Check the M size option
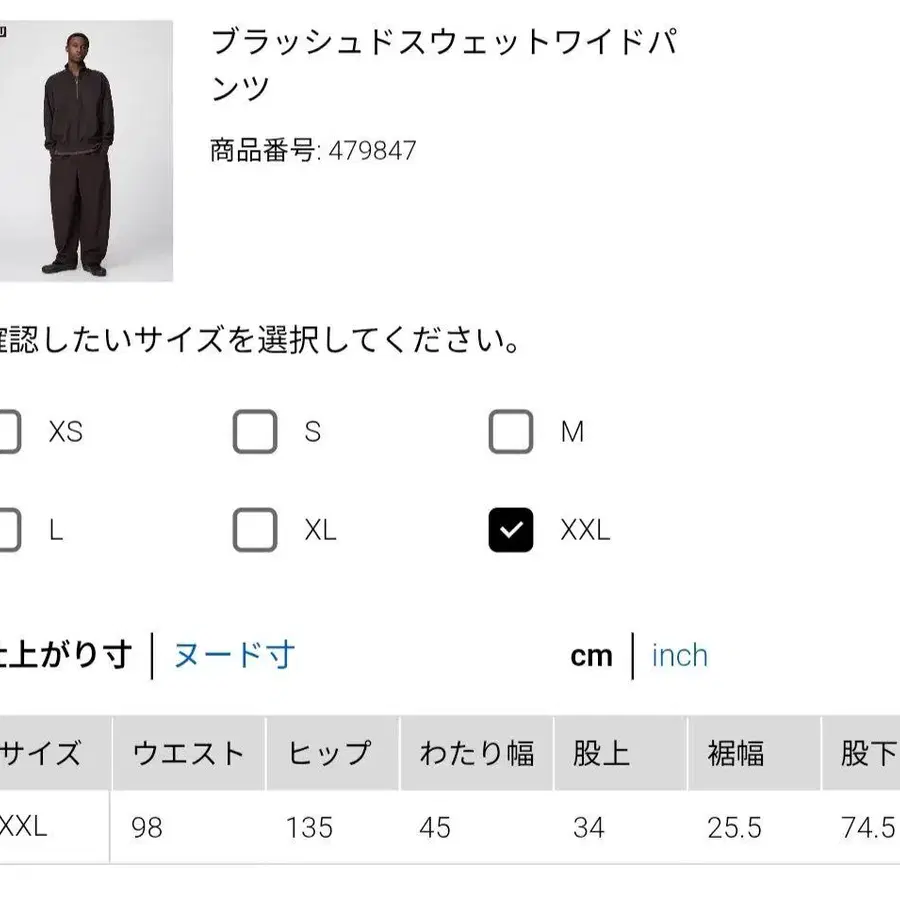900x900 pixels. click(x=511, y=432)
